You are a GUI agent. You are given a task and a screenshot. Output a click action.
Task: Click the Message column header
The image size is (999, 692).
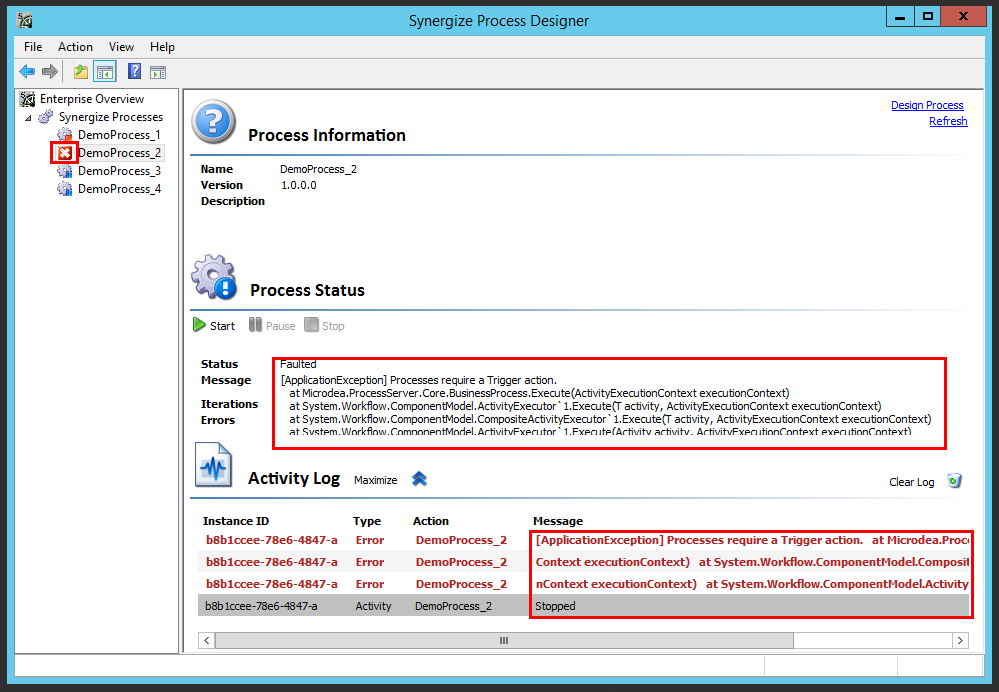point(557,521)
